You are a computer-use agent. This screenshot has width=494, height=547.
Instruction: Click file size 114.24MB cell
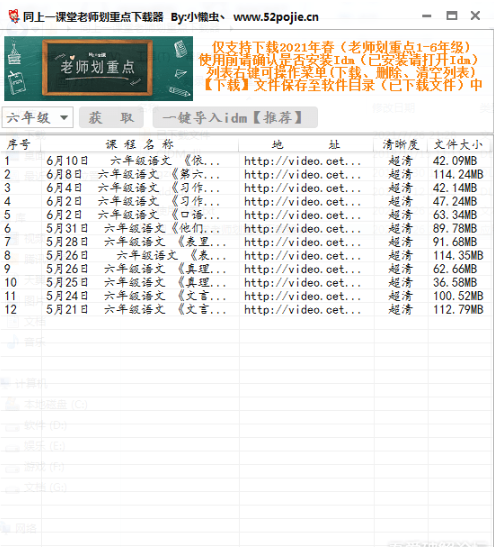(458, 174)
